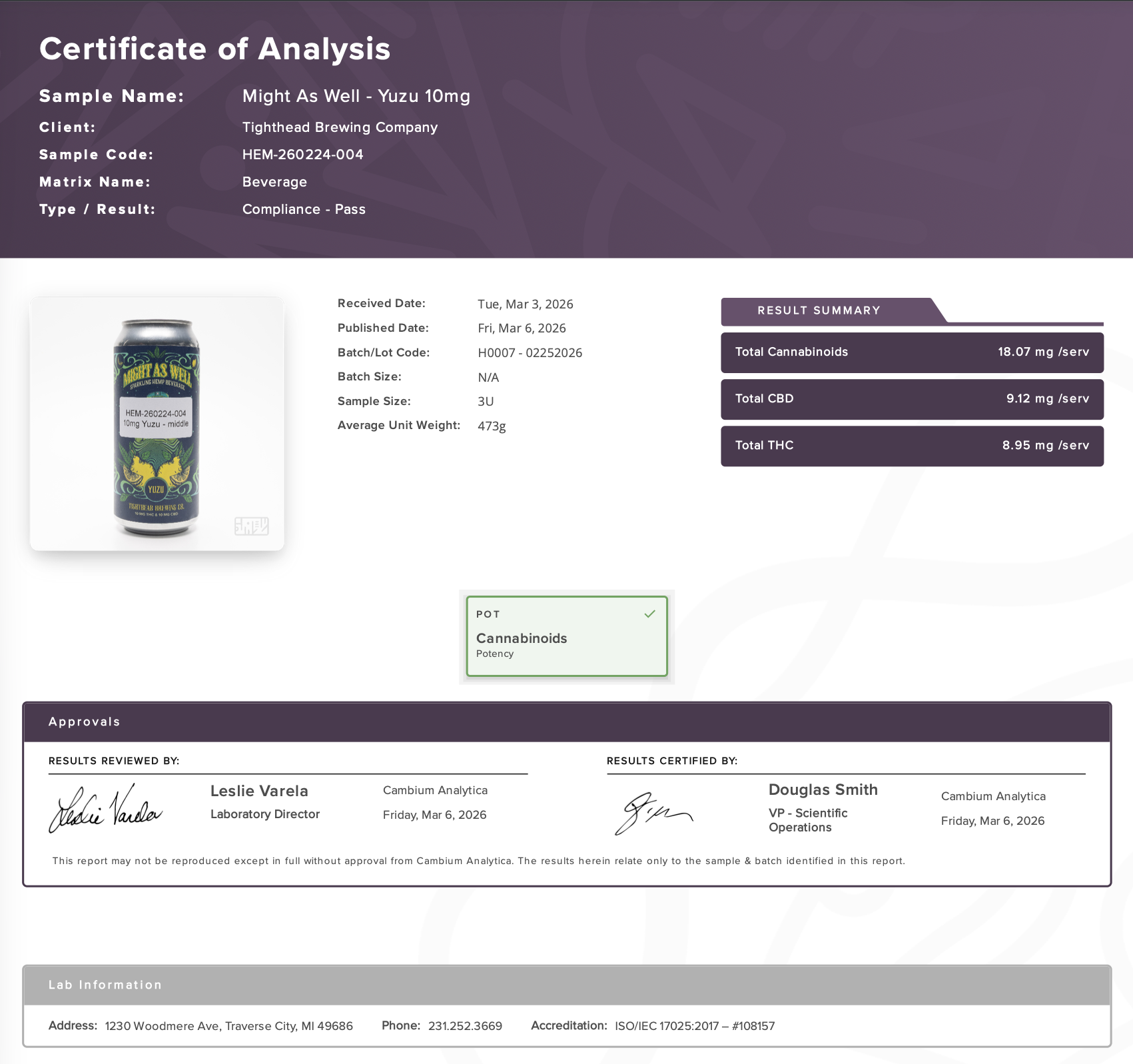Select reviewer name 'Leslie Varela'

(259, 791)
